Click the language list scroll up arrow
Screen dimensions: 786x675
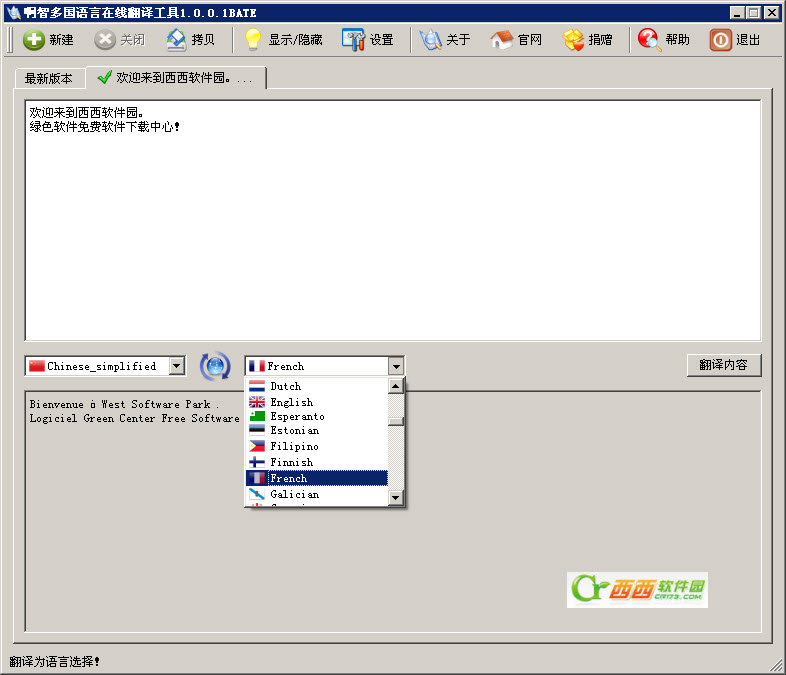point(396,386)
